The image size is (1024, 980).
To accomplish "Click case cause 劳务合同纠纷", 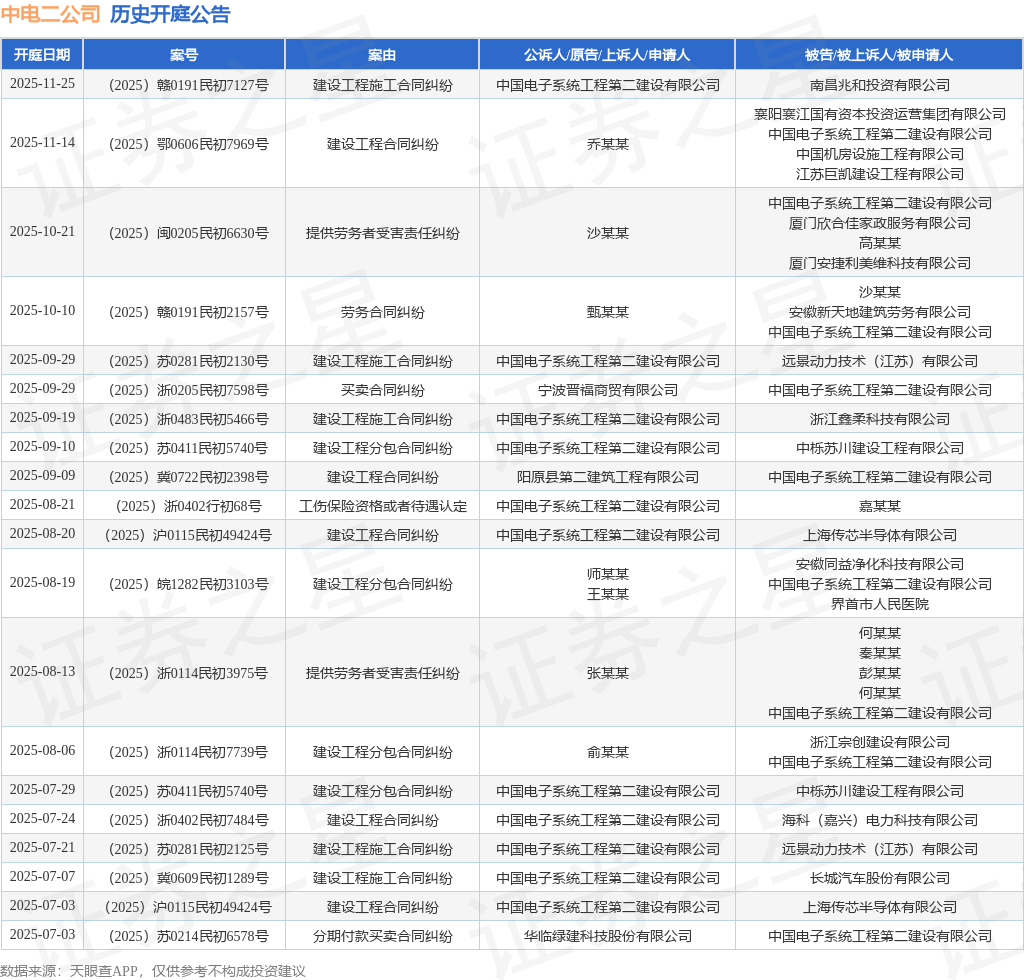I will tap(382, 312).
